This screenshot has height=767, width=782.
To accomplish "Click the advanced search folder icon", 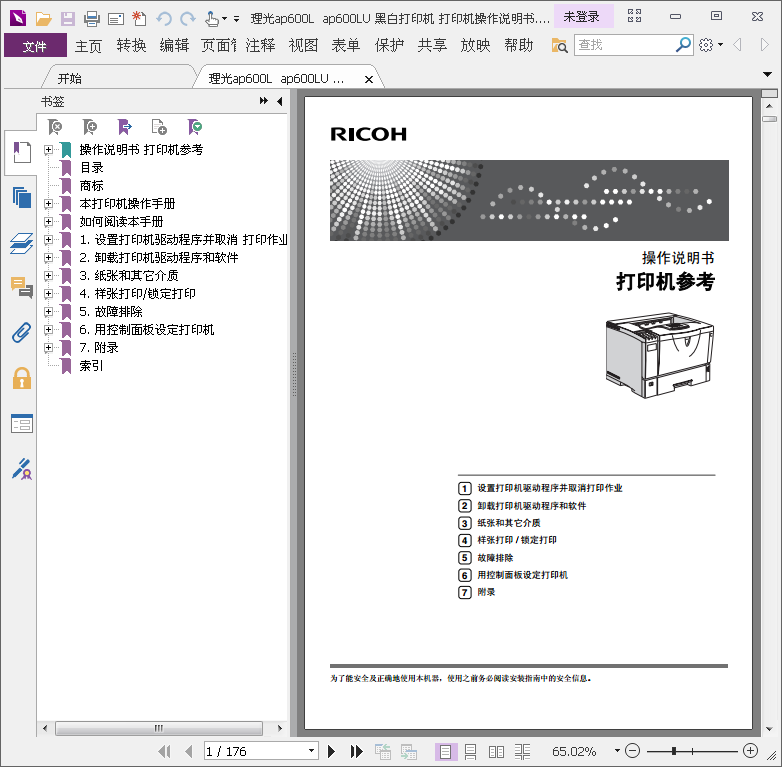I will (x=559, y=45).
